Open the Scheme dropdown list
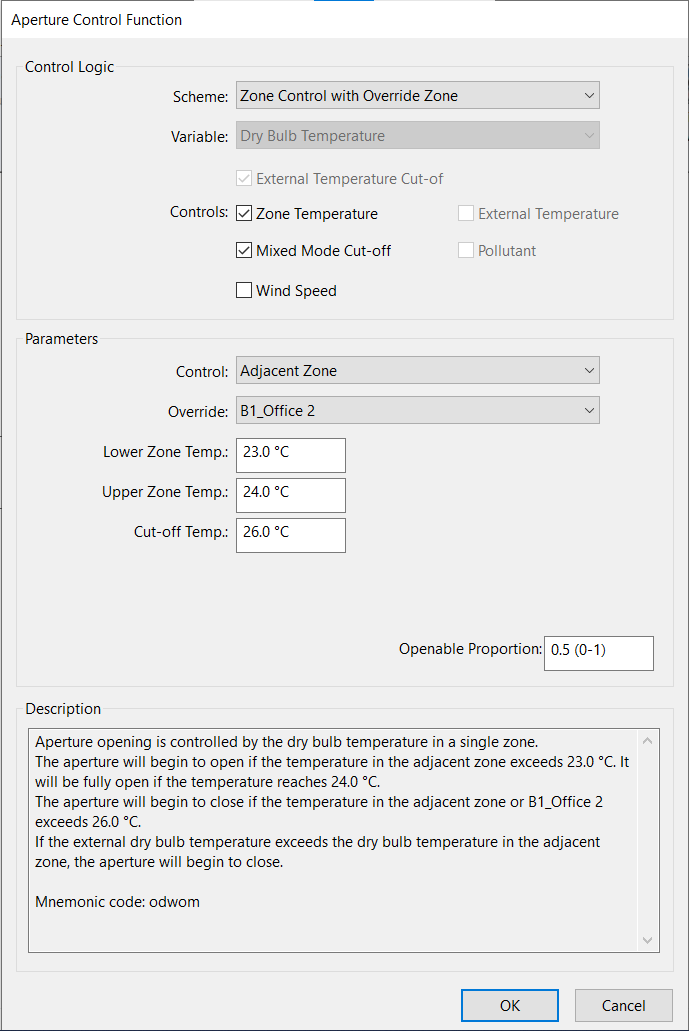The width and height of the screenshot is (689, 1031). tap(417, 95)
